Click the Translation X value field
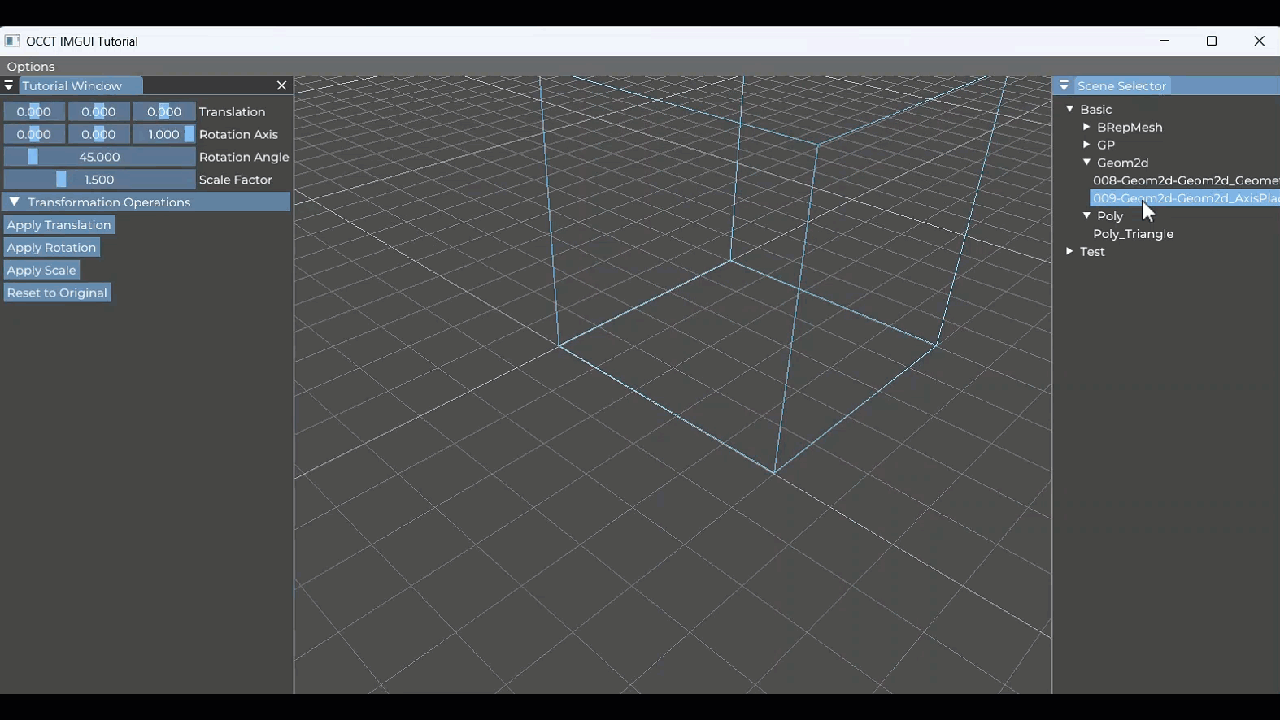The height and width of the screenshot is (720, 1280). 34,112
